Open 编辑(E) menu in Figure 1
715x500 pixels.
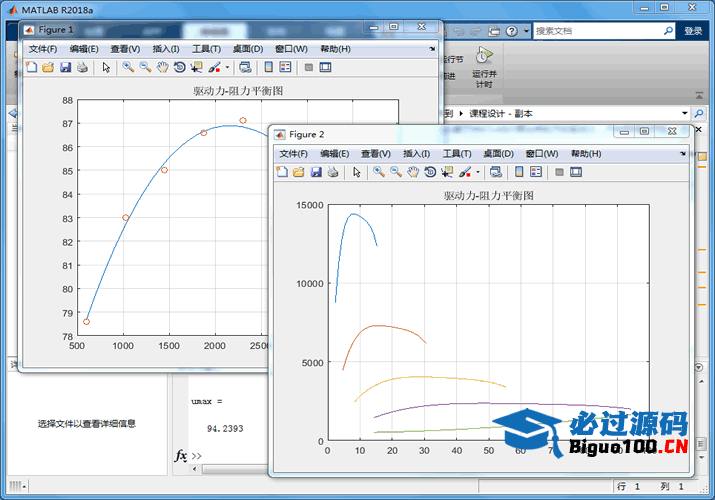click(x=84, y=49)
